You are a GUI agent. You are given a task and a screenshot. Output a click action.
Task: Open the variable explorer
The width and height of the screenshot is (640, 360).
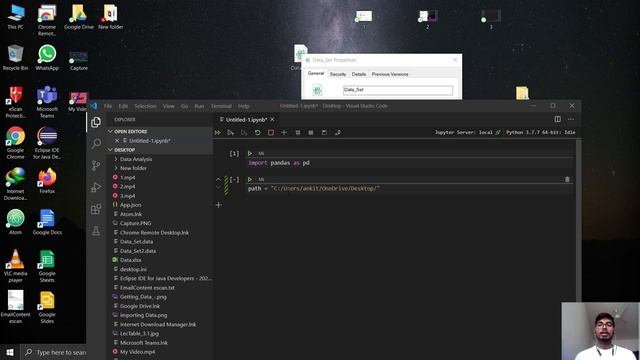click(311, 133)
